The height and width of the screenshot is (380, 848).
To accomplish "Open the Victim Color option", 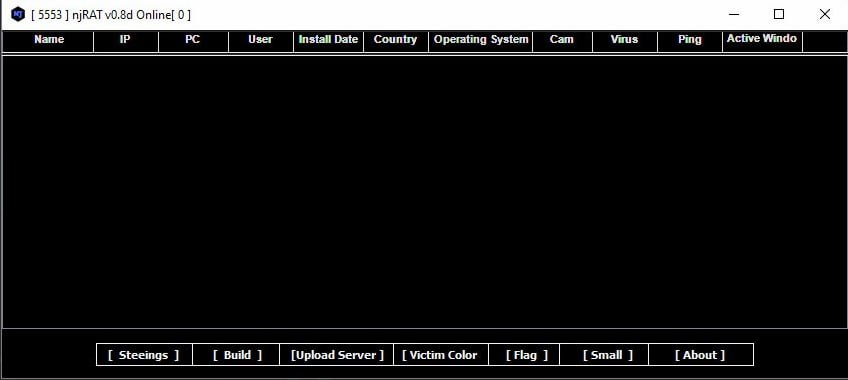I will point(441,355).
